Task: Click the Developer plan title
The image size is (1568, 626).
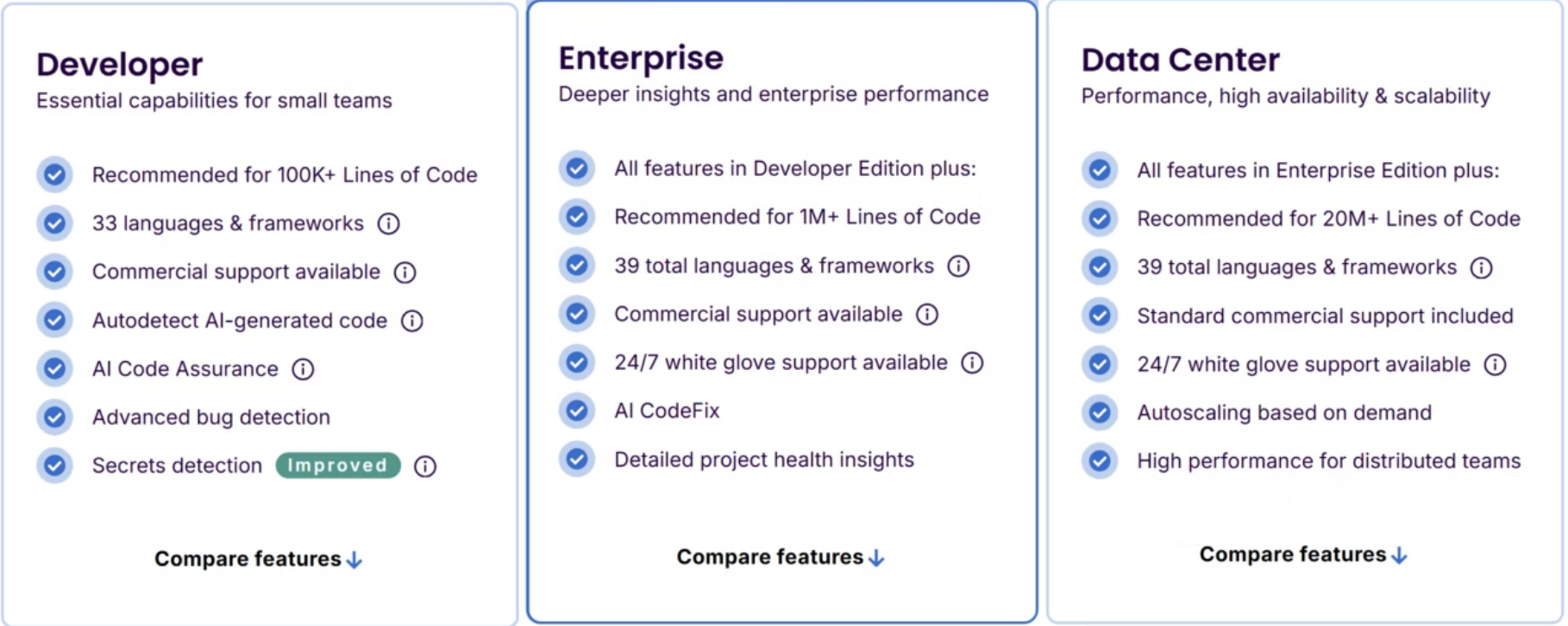Action: 120,65
